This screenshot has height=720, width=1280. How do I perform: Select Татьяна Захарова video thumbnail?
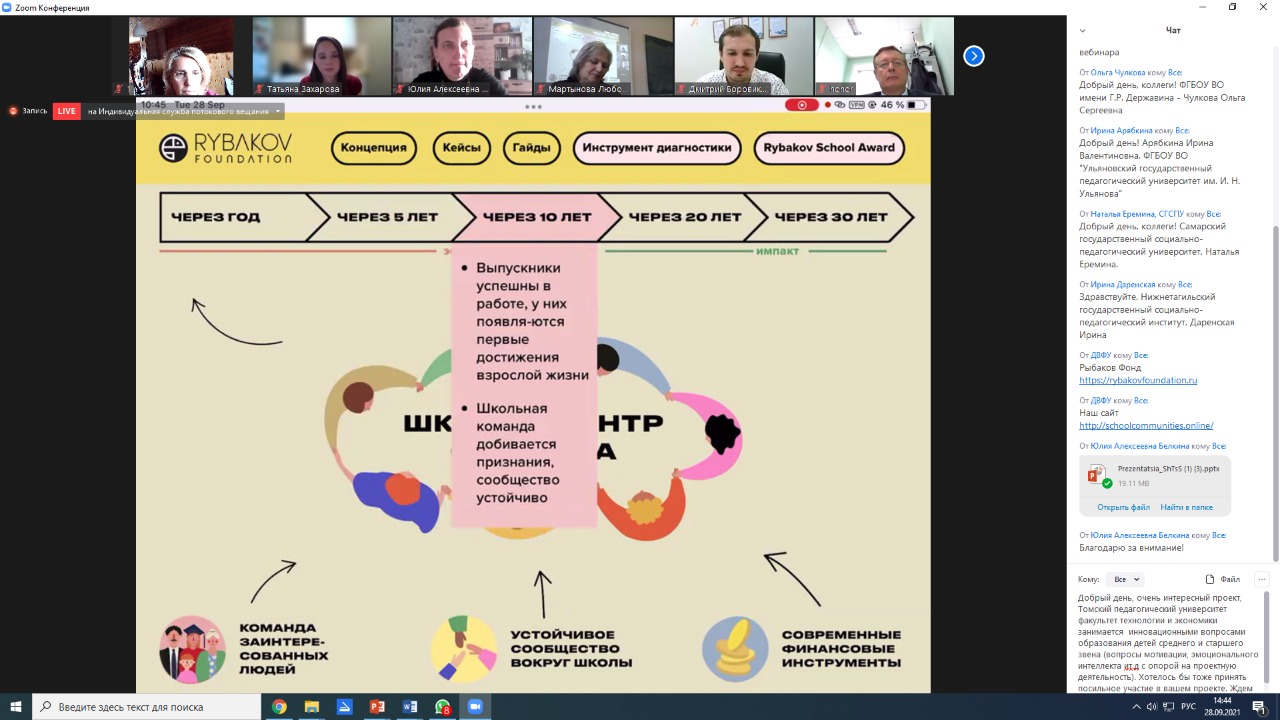tap(322, 56)
